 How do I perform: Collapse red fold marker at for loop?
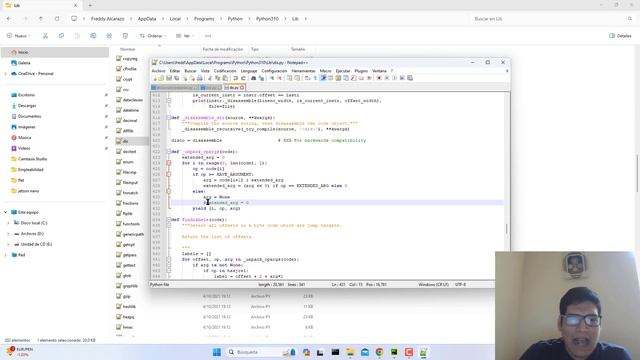click(169, 163)
